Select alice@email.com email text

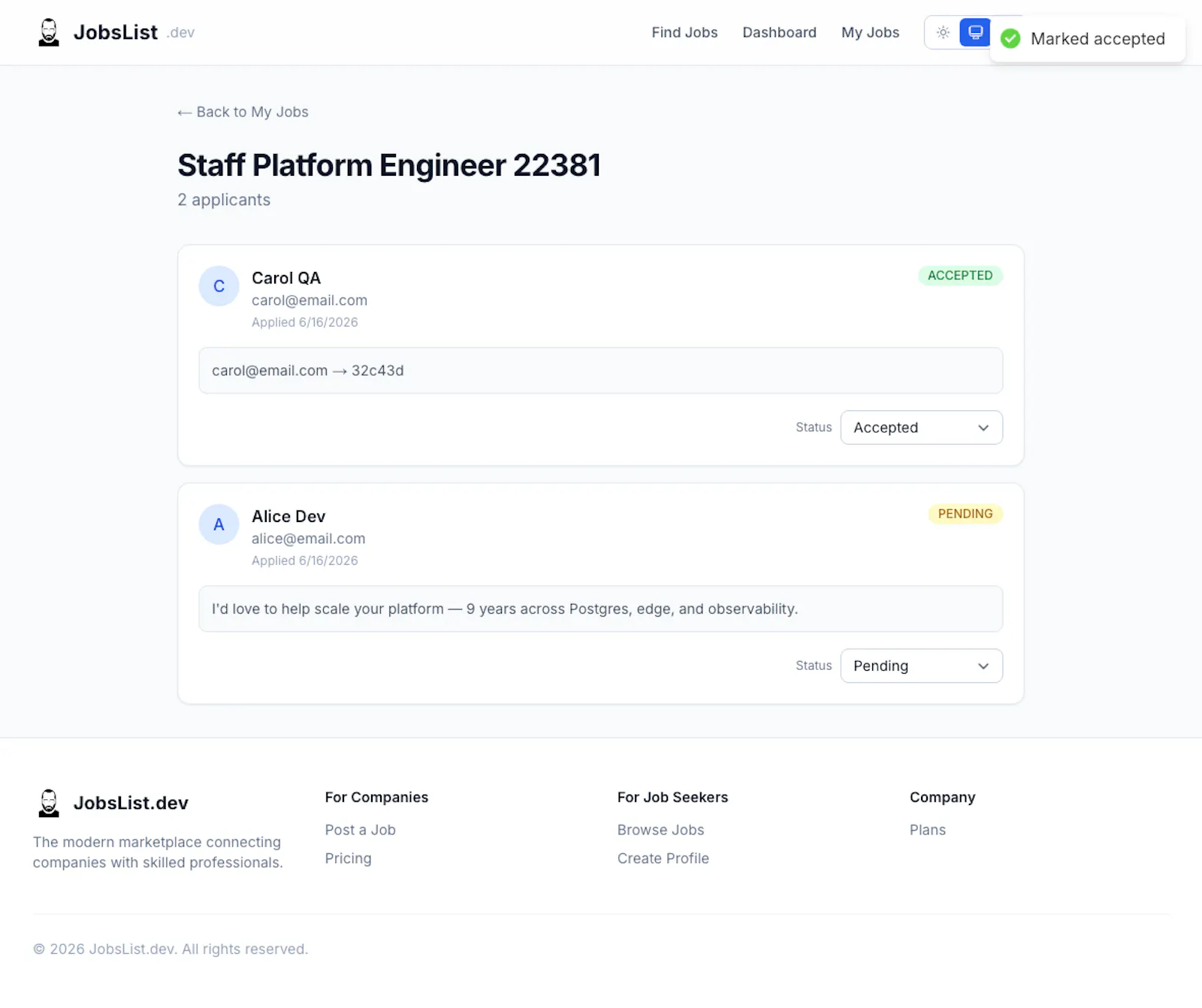tap(308, 539)
